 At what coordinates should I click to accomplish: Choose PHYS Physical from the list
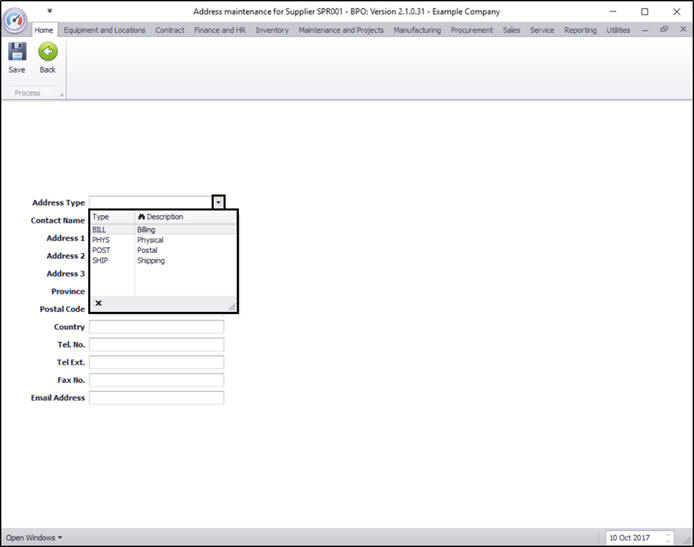pyautogui.click(x=164, y=240)
